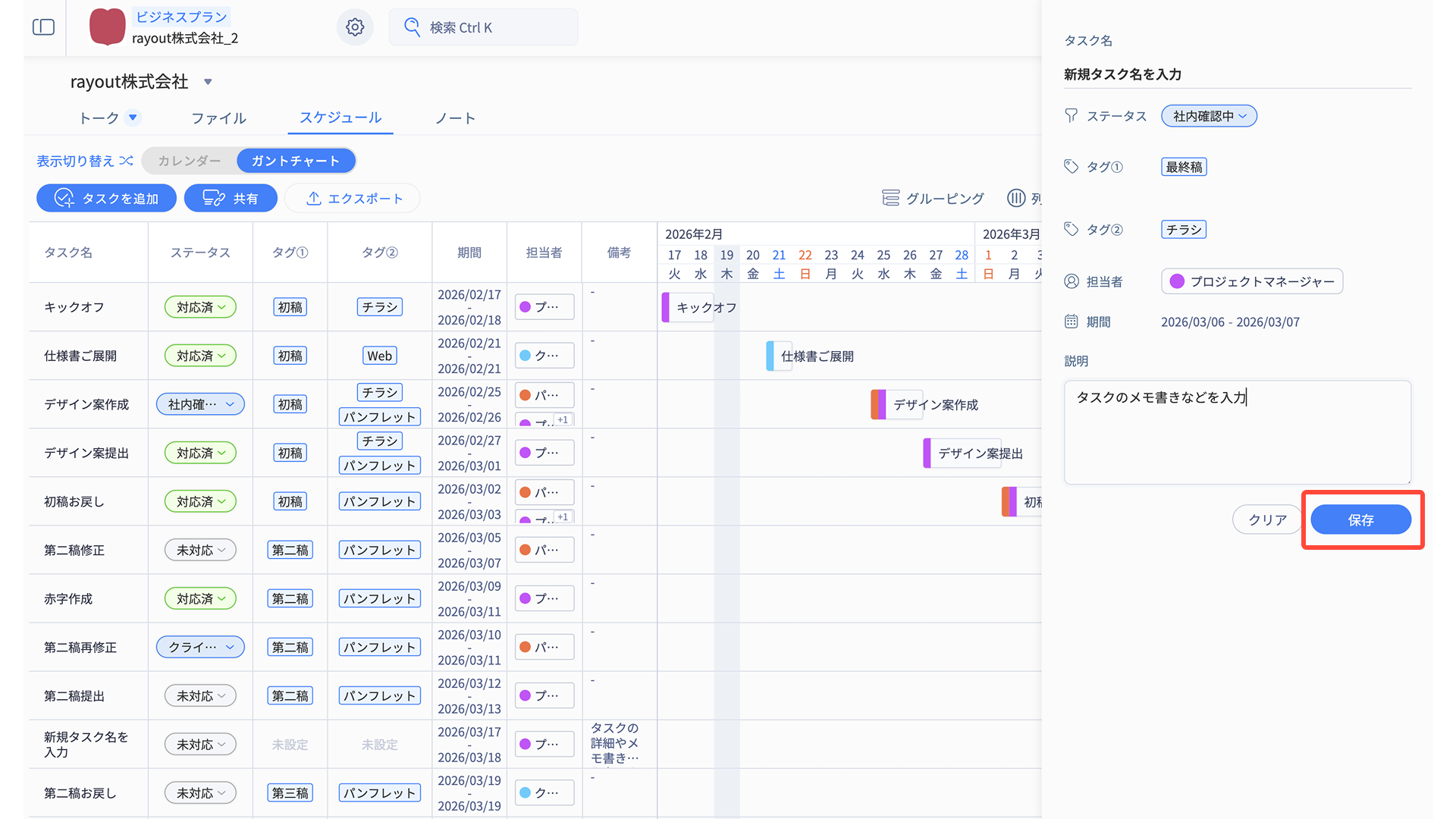Click the クリア clear button

pyautogui.click(x=1267, y=520)
